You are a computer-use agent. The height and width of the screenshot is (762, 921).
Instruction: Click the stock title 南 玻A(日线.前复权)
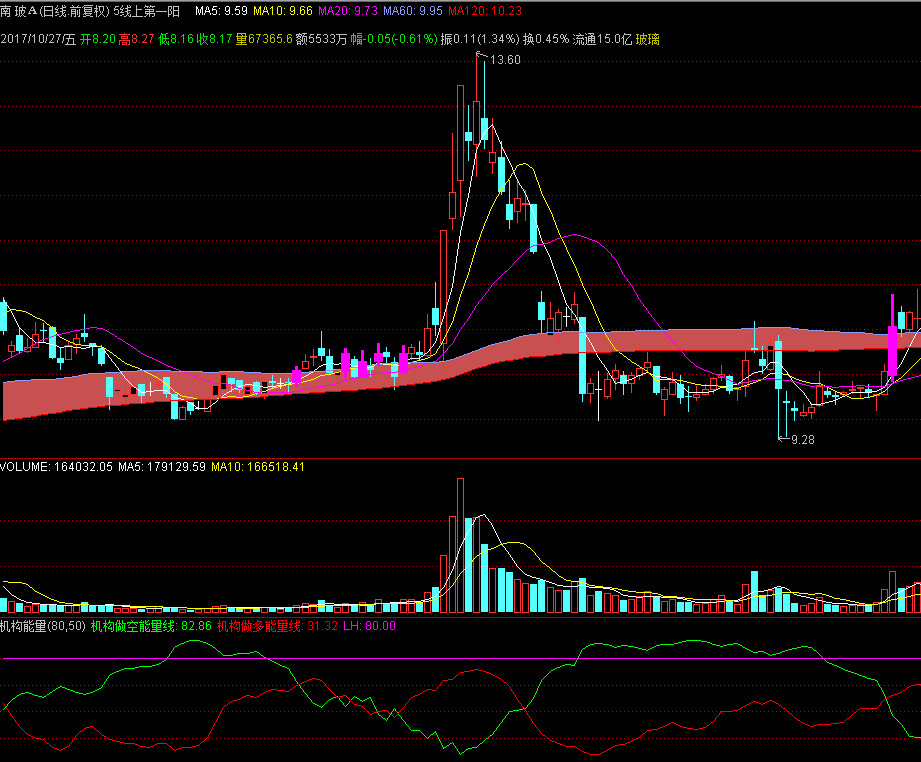pyautogui.click(x=55, y=11)
